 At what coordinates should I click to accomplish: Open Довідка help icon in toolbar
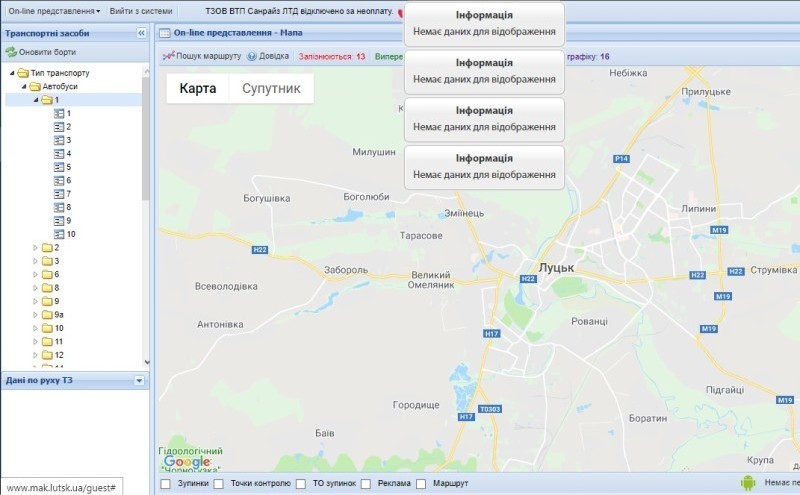tap(252, 57)
